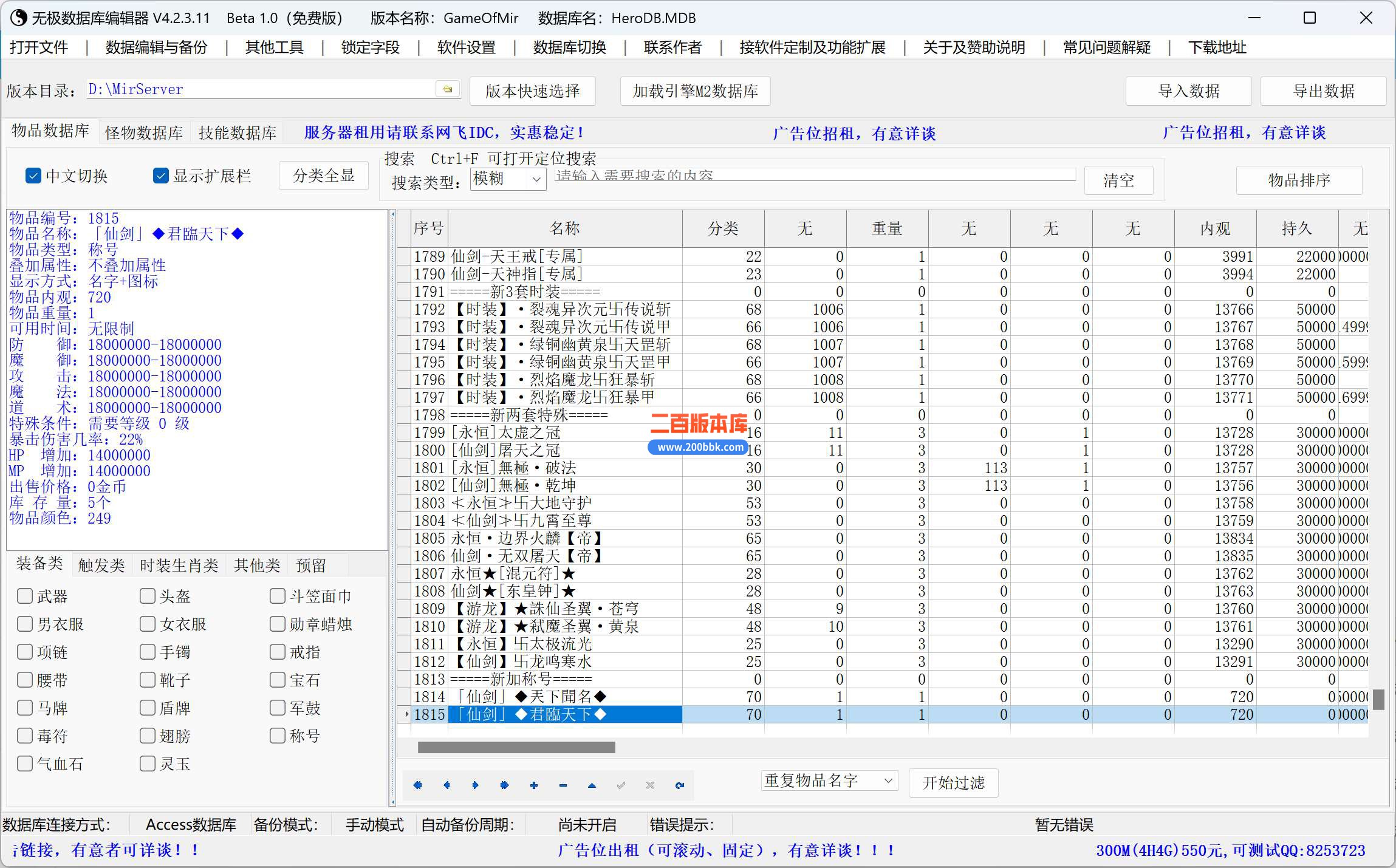Switch to the 怪物数据库 tab

coord(144,133)
